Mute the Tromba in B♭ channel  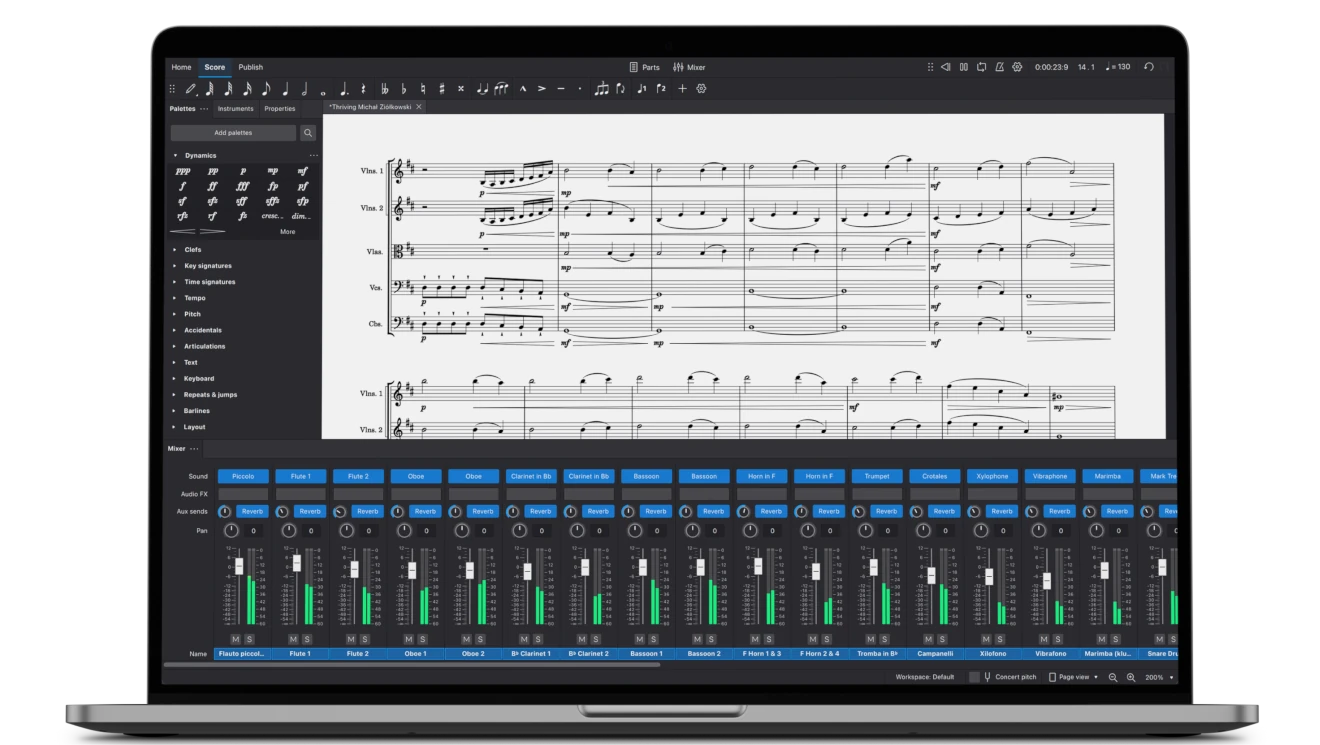pyautogui.click(x=870, y=639)
